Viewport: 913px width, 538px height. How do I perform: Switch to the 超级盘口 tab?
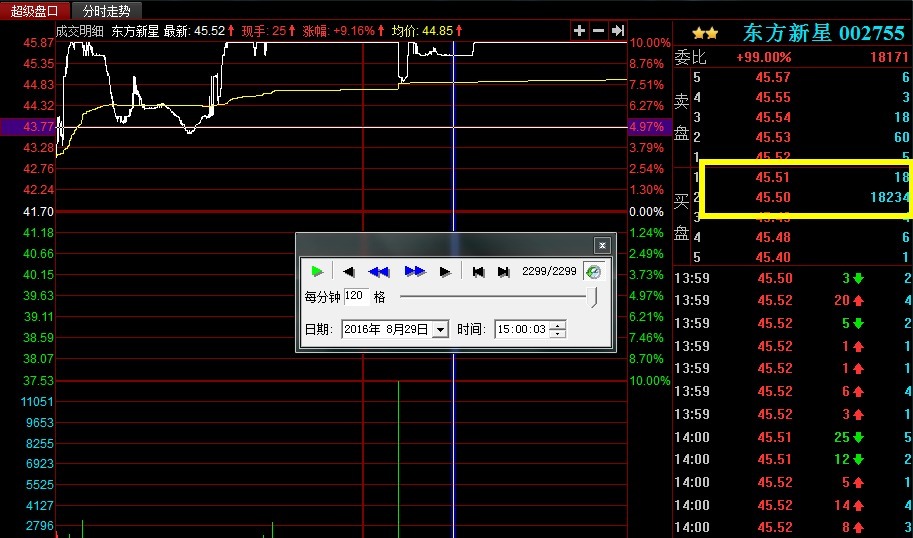tap(35, 10)
